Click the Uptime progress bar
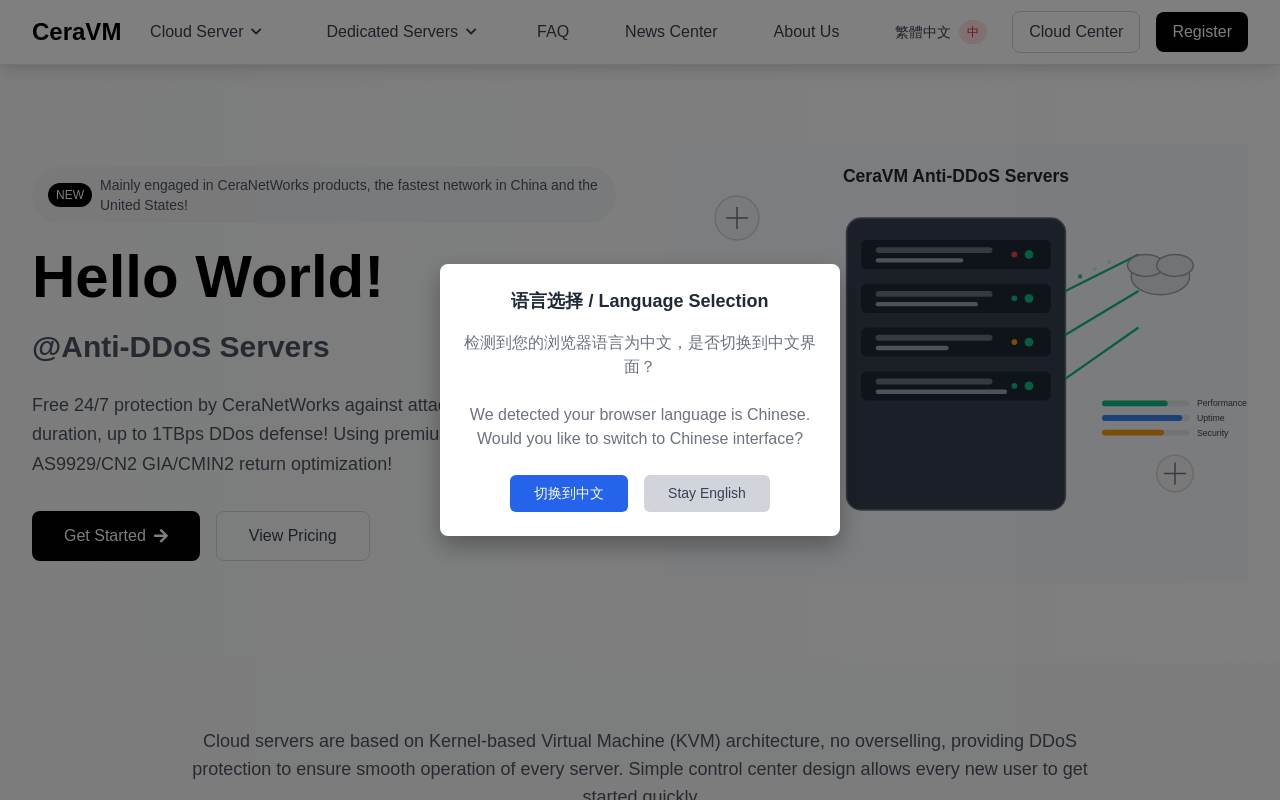1280x800 pixels. 1146,418
